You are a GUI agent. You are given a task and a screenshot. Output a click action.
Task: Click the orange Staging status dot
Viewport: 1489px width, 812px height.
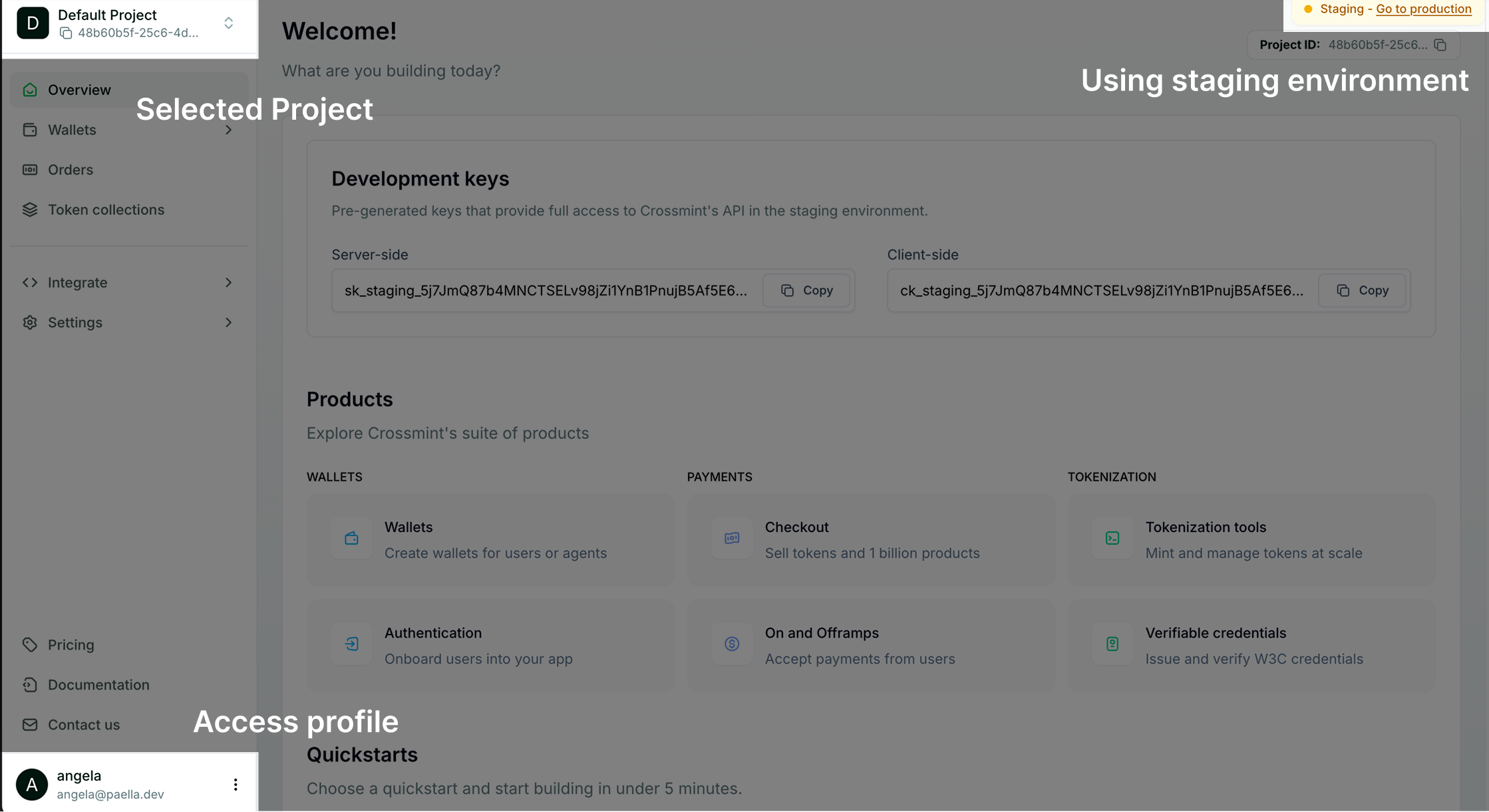(1308, 9)
